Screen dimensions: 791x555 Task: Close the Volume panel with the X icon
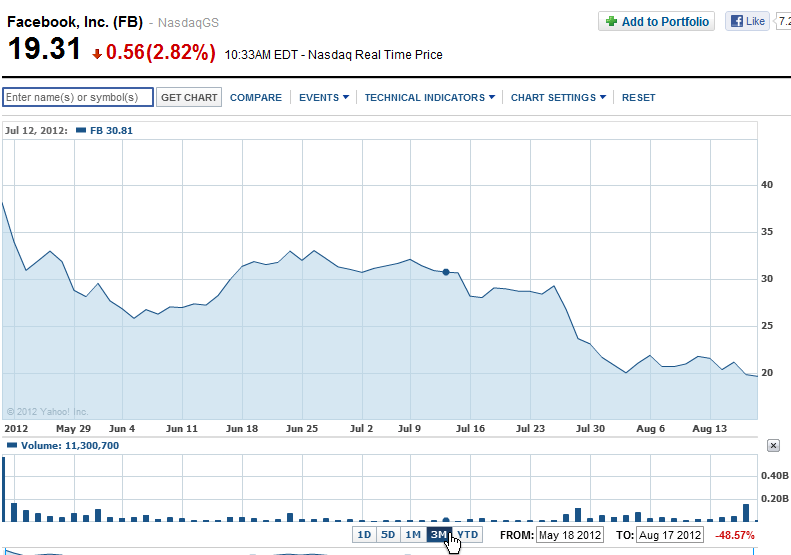pos(772,445)
